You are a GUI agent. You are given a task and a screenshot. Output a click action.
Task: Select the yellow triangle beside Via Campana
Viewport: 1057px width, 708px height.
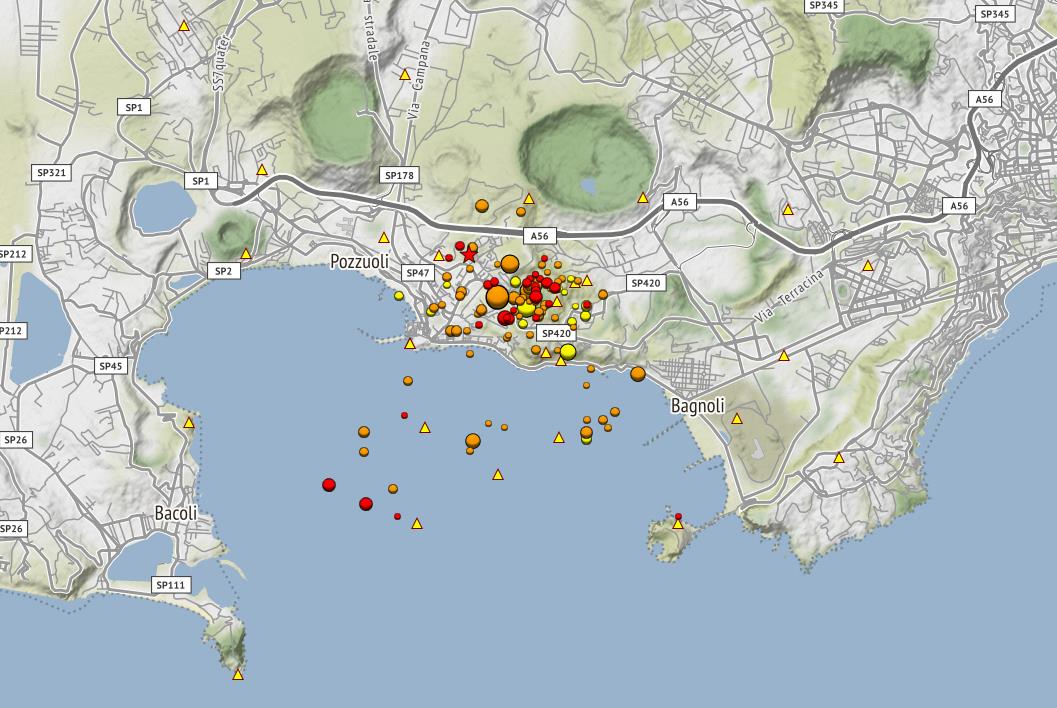[x=405, y=74]
